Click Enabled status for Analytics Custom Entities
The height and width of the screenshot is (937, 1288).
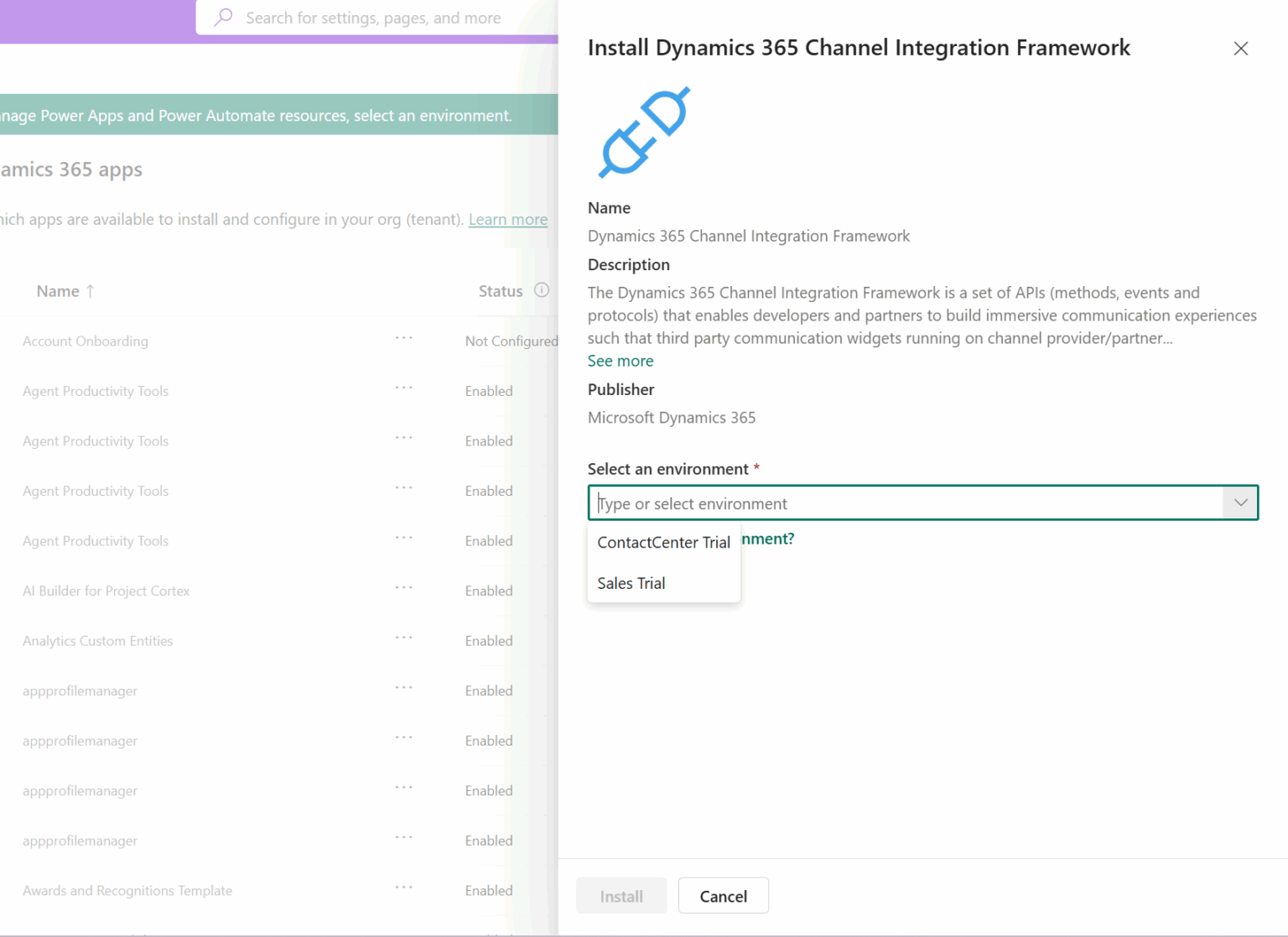pyautogui.click(x=489, y=641)
